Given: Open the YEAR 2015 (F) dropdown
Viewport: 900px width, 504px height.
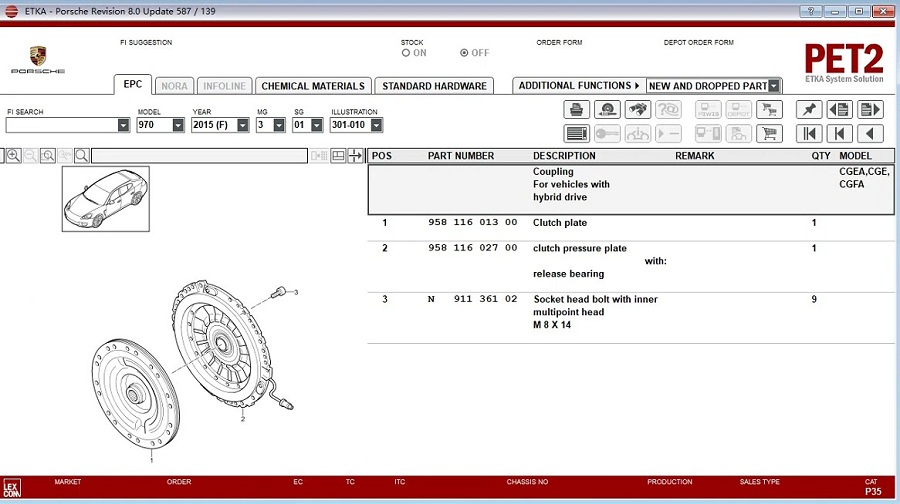Looking at the screenshot, I should [x=243, y=125].
